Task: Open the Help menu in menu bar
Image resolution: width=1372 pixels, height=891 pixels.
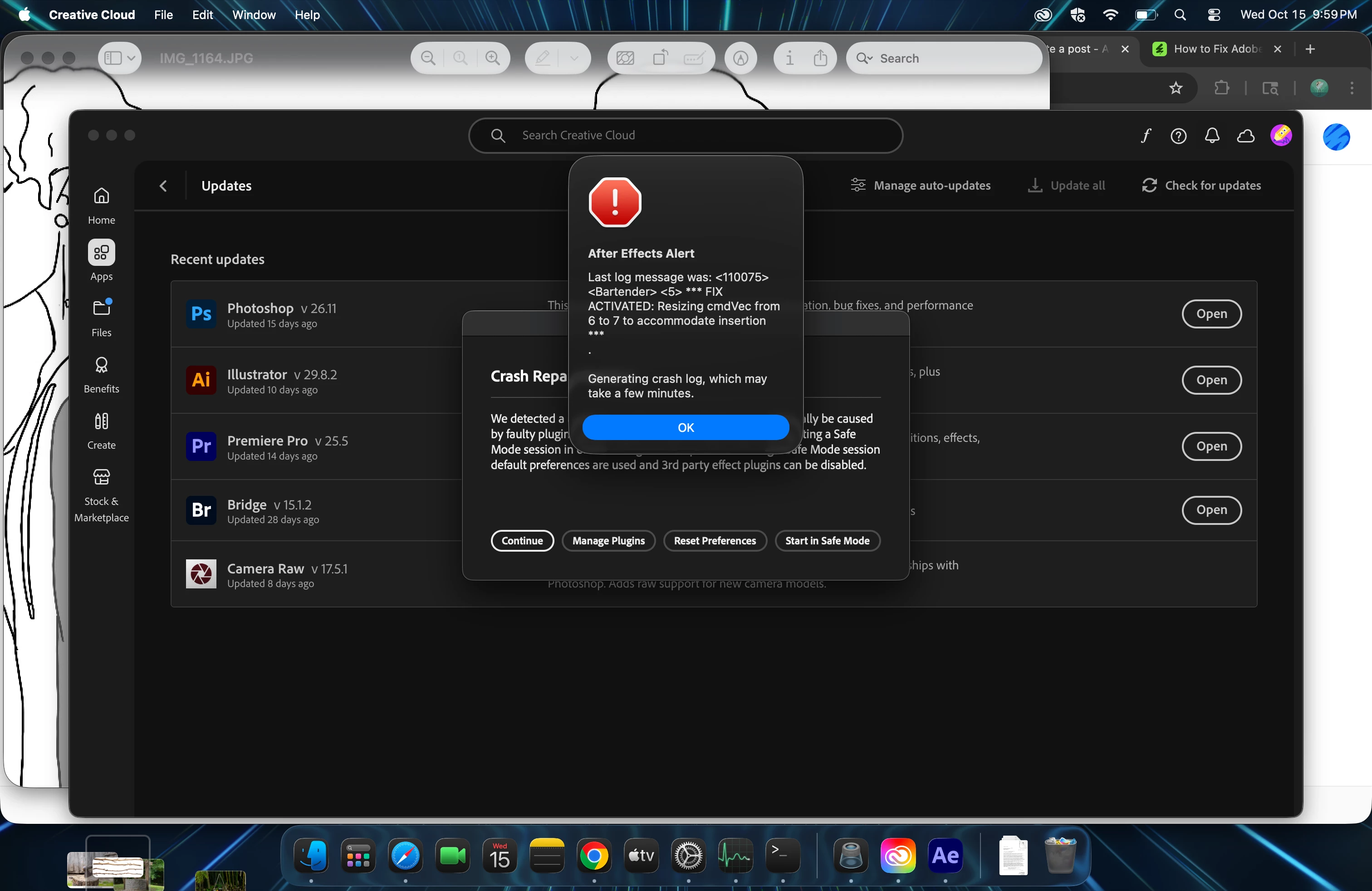Action: [307, 15]
